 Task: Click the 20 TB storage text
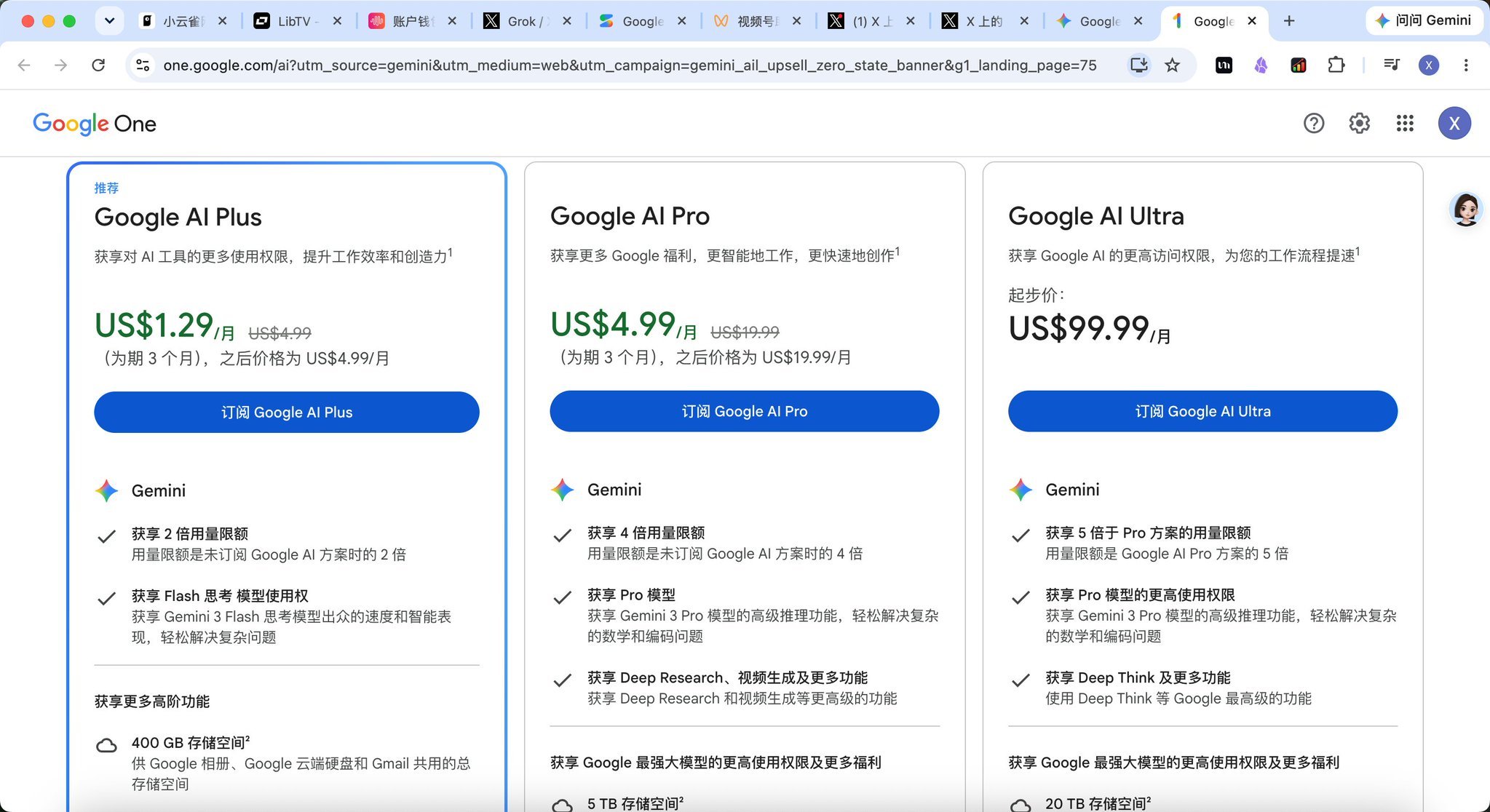1098,803
